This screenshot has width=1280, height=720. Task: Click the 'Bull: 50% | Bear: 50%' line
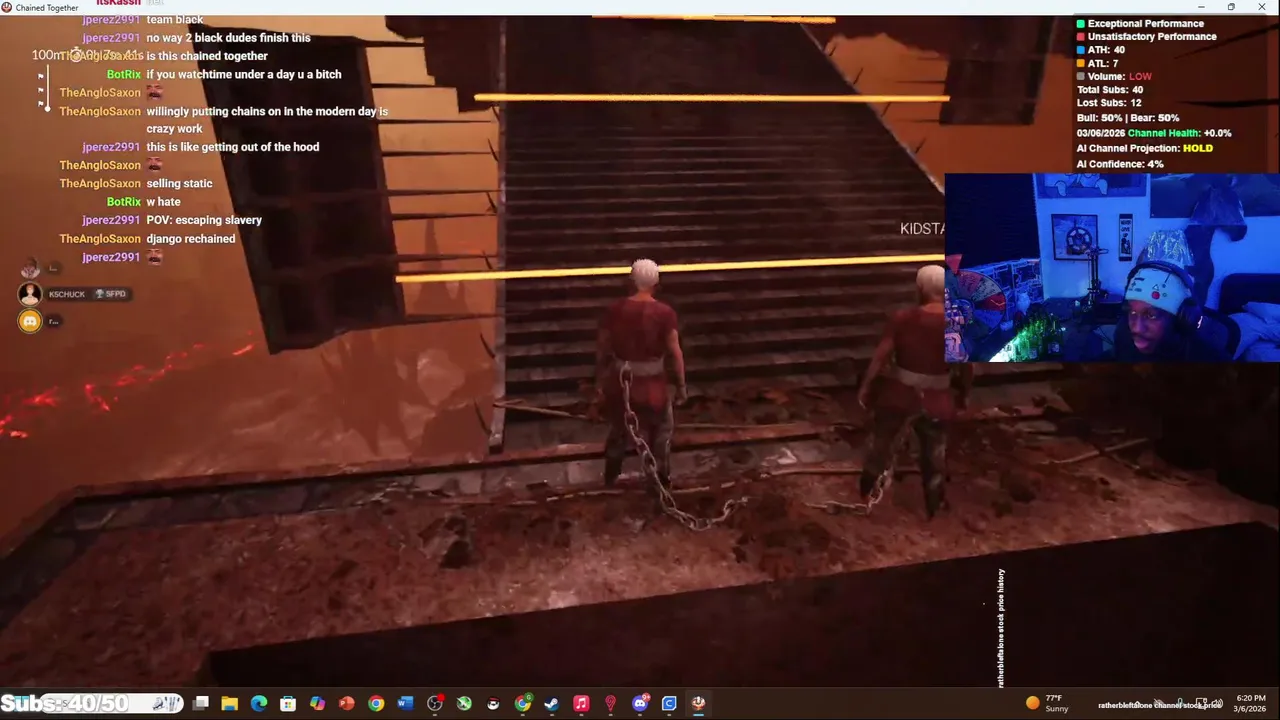(x=1127, y=118)
